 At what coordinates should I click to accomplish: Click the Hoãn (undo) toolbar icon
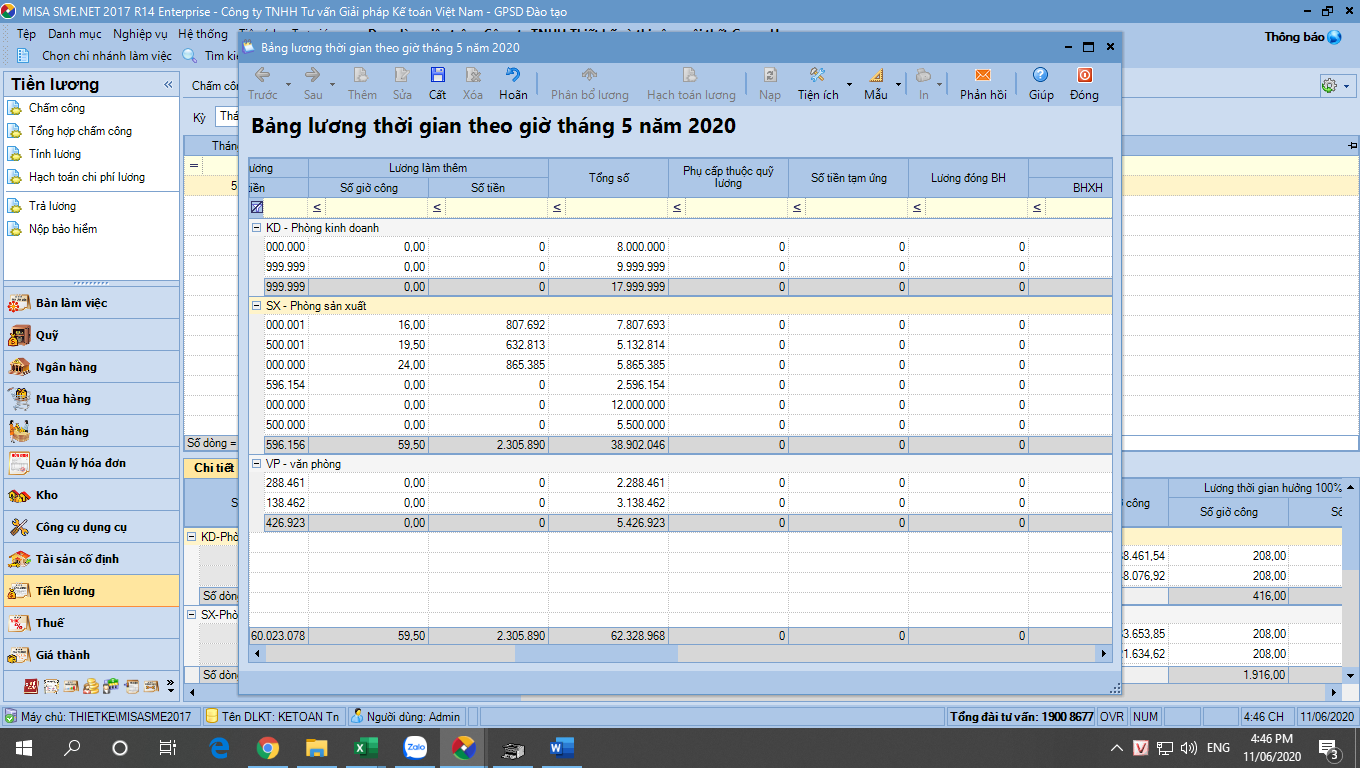coord(513,76)
